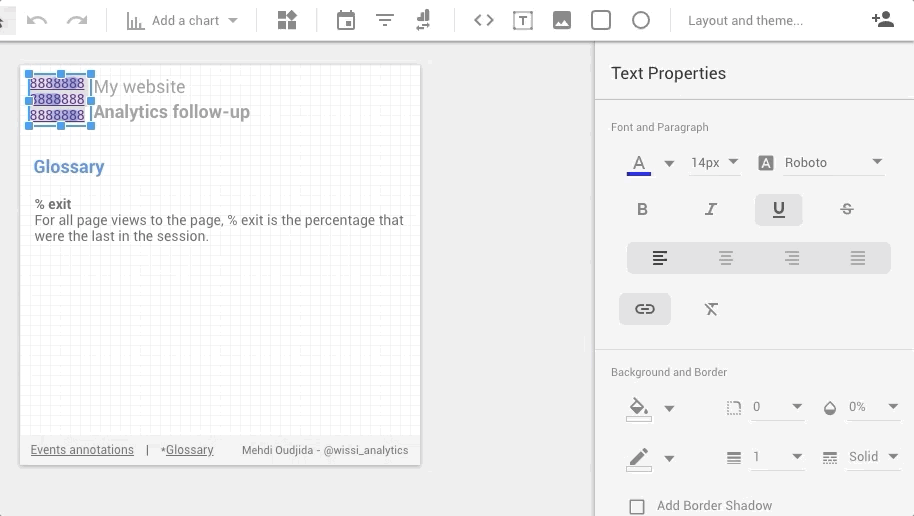Select the 8888888 text box element

tap(59, 99)
